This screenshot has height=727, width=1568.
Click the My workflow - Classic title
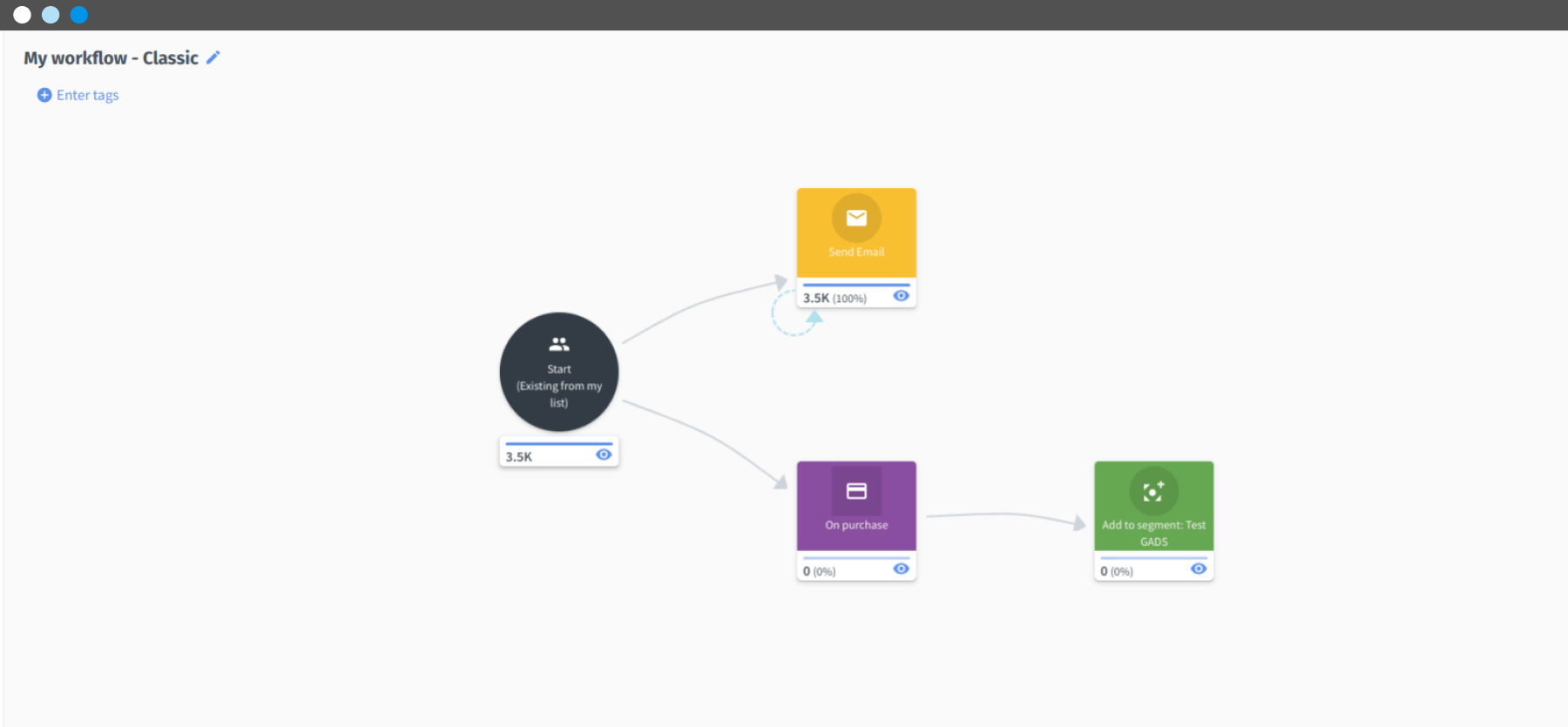111,57
